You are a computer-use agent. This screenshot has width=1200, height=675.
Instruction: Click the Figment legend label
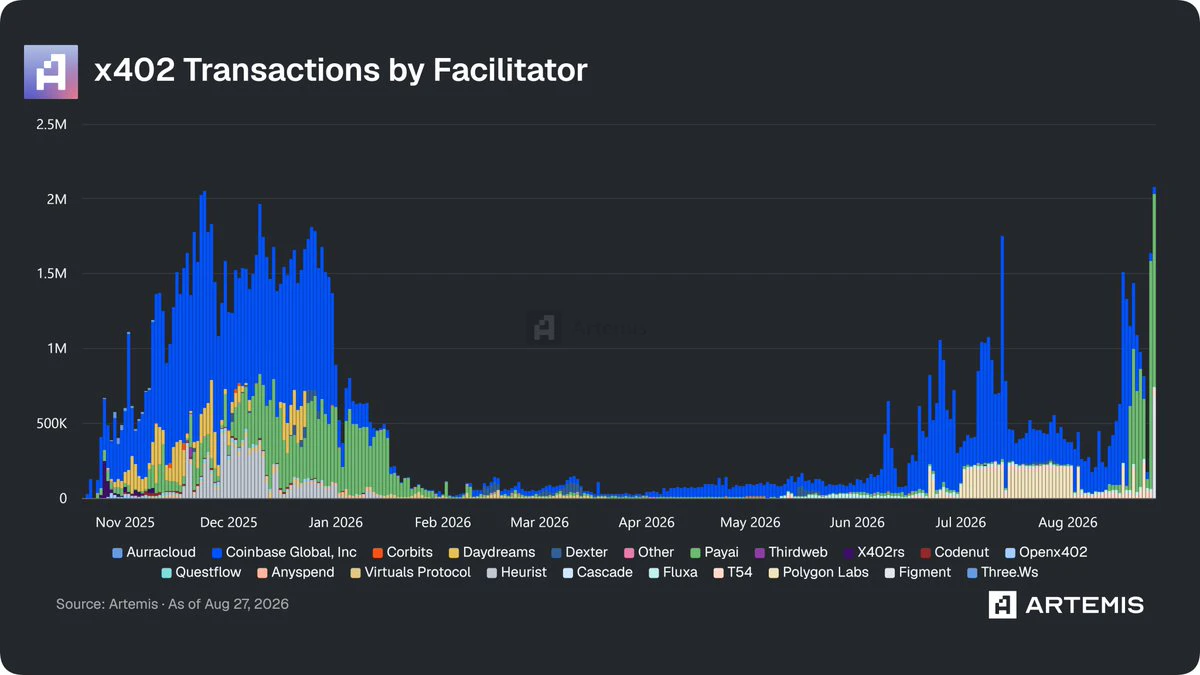click(917, 573)
